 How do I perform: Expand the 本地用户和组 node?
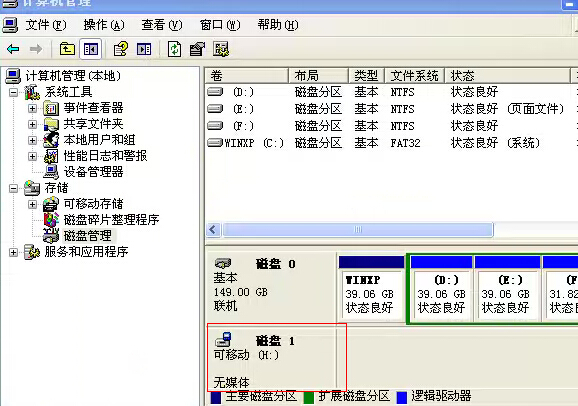click(32, 140)
